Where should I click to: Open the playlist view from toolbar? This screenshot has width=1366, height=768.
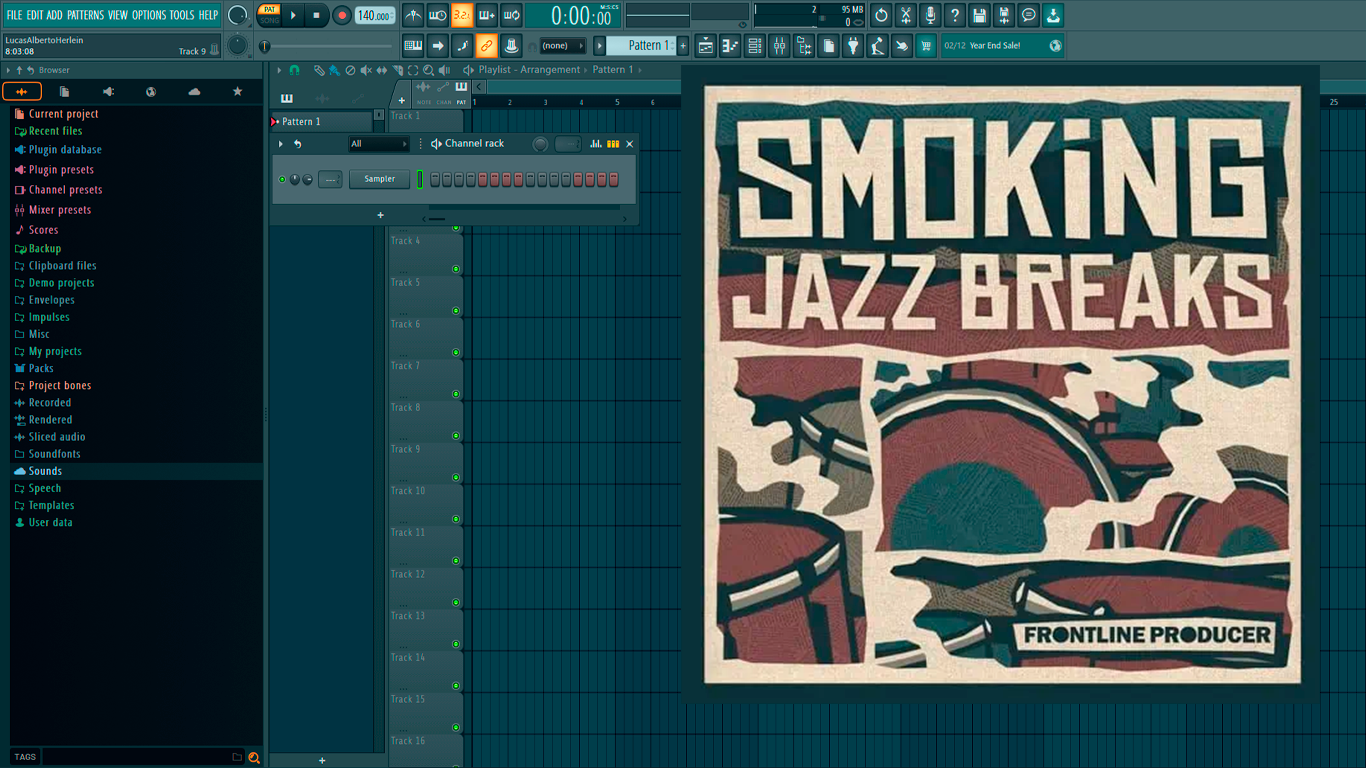click(x=706, y=46)
